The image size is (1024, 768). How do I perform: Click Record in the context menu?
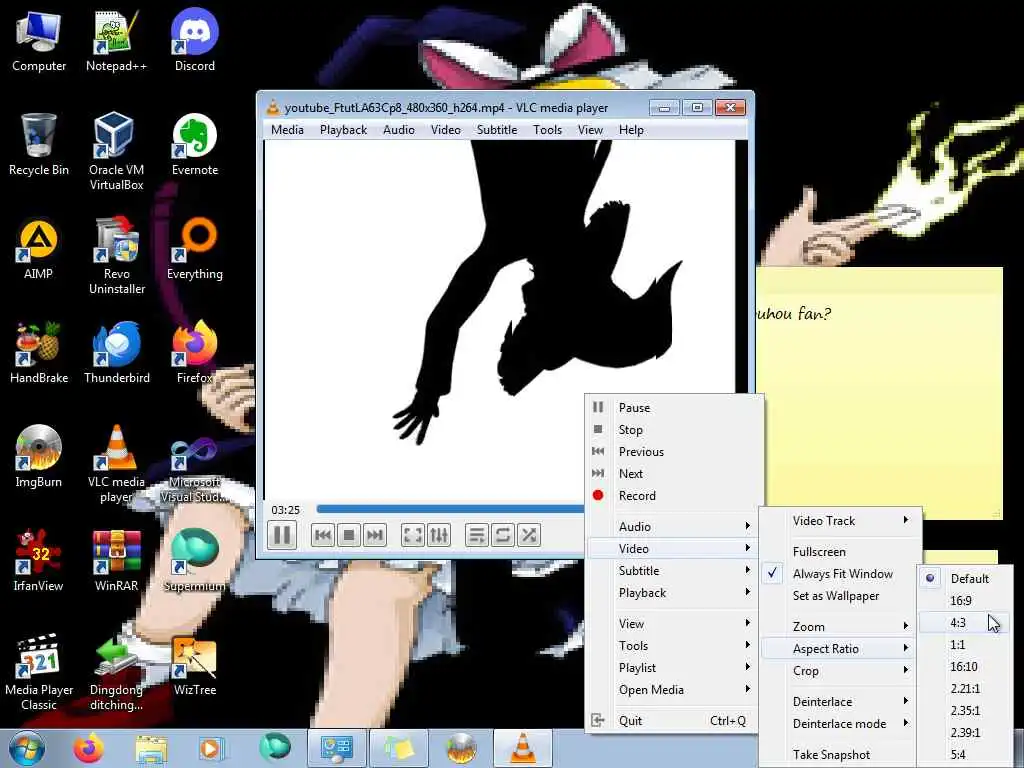pos(673,496)
